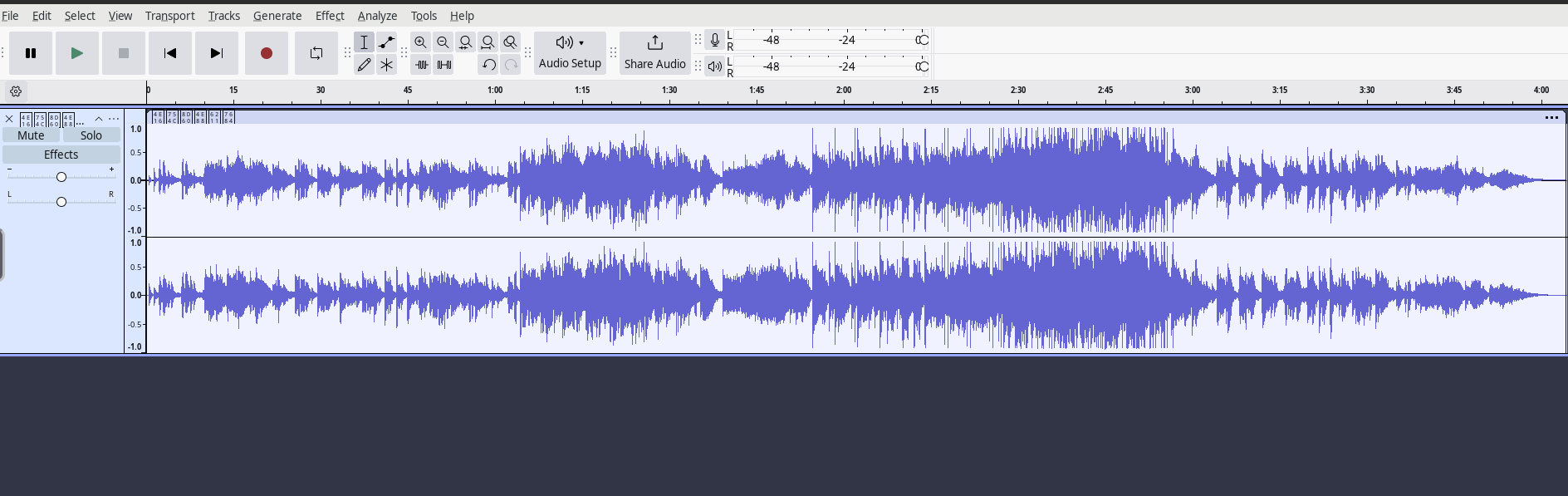Click the Undo arrow icon
This screenshot has width=1568, height=496.
(488, 65)
